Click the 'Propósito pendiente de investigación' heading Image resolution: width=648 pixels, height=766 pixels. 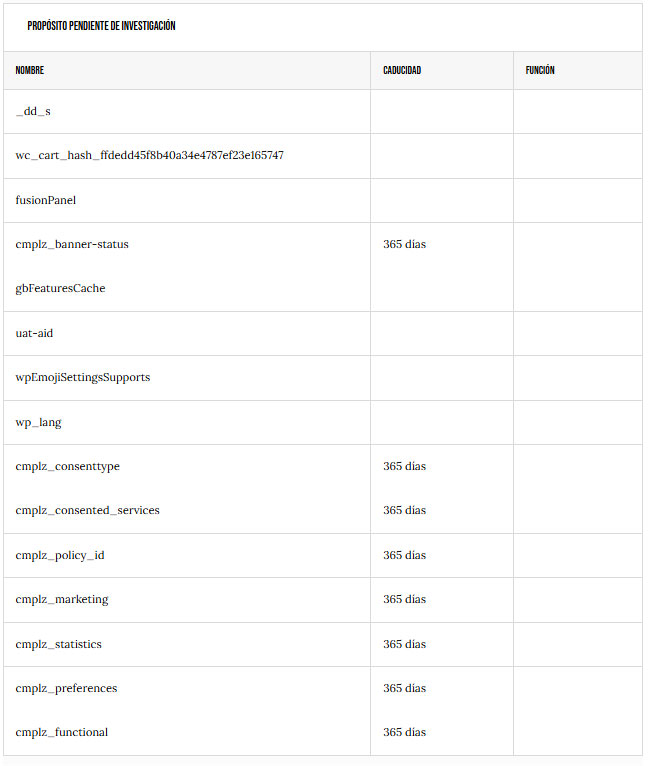[101, 27]
